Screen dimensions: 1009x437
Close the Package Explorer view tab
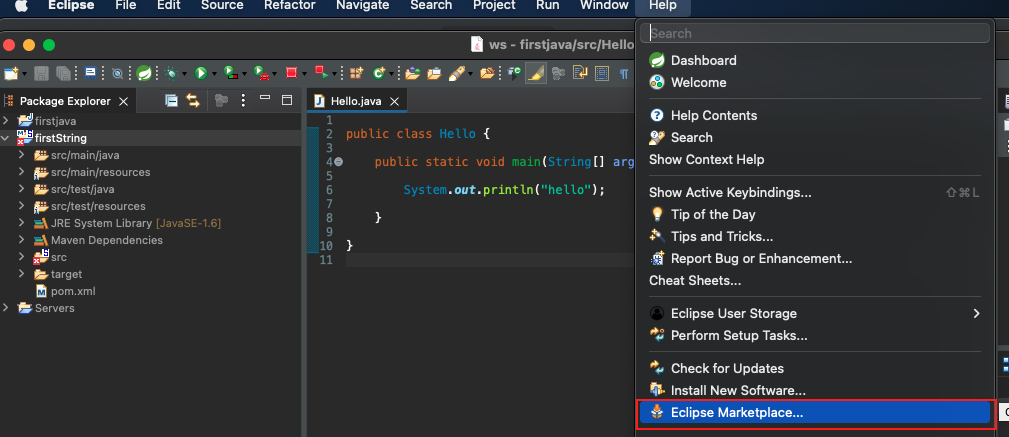(x=124, y=102)
